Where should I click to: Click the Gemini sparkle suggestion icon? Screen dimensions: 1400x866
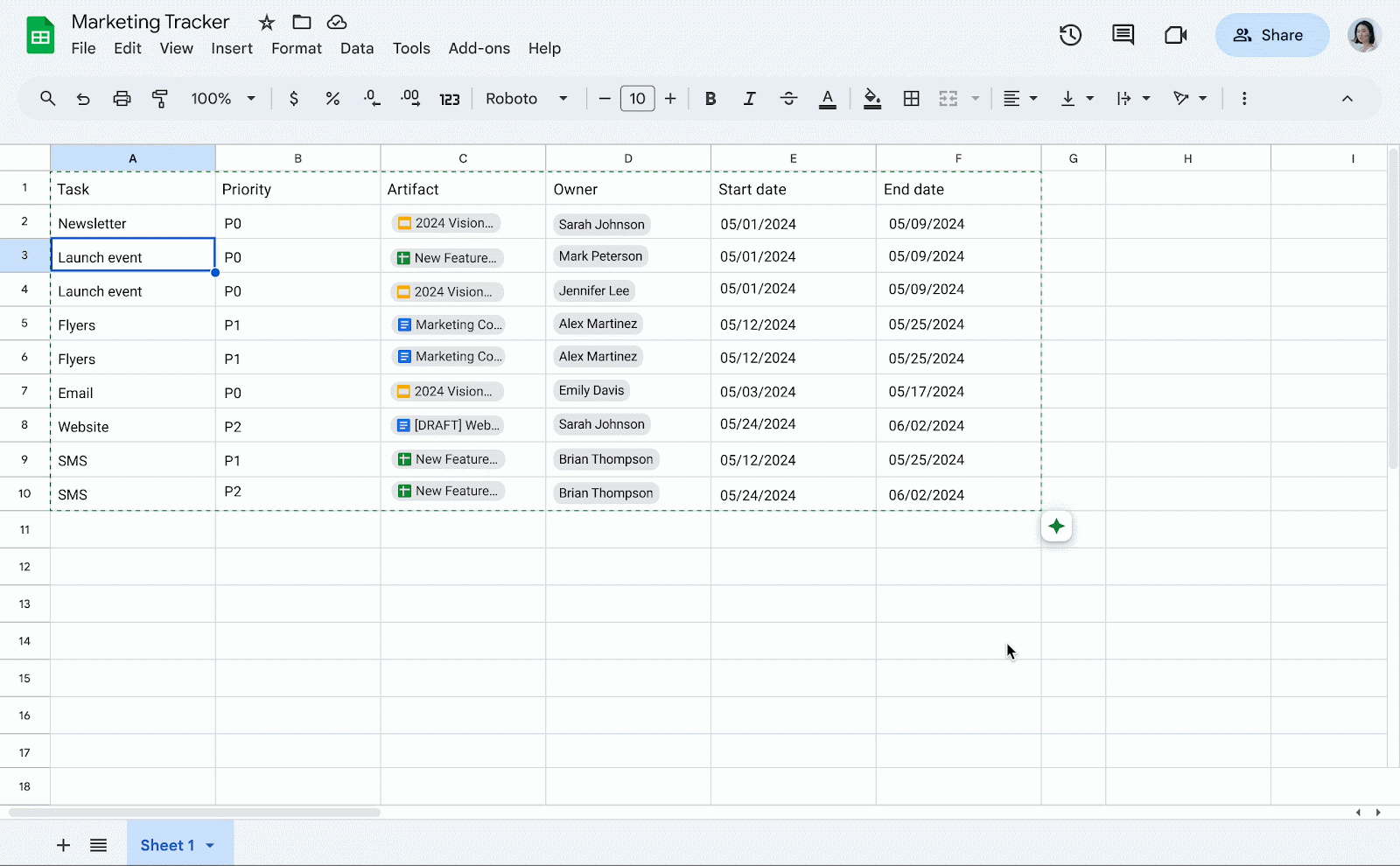1056,526
